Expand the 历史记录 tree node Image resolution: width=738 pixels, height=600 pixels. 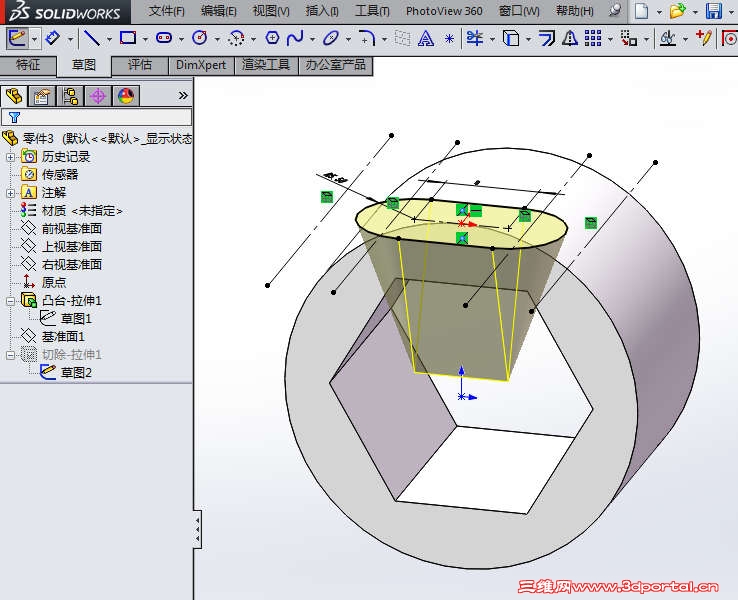point(10,157)
